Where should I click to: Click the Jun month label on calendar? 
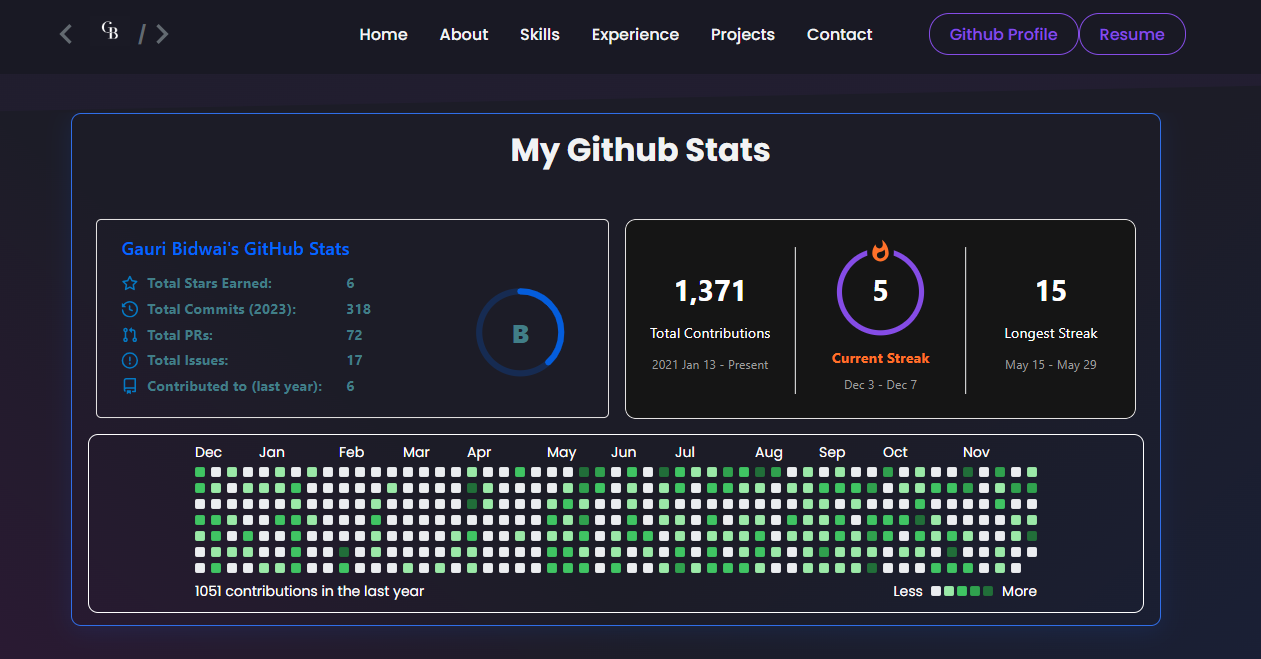point(624,452)
